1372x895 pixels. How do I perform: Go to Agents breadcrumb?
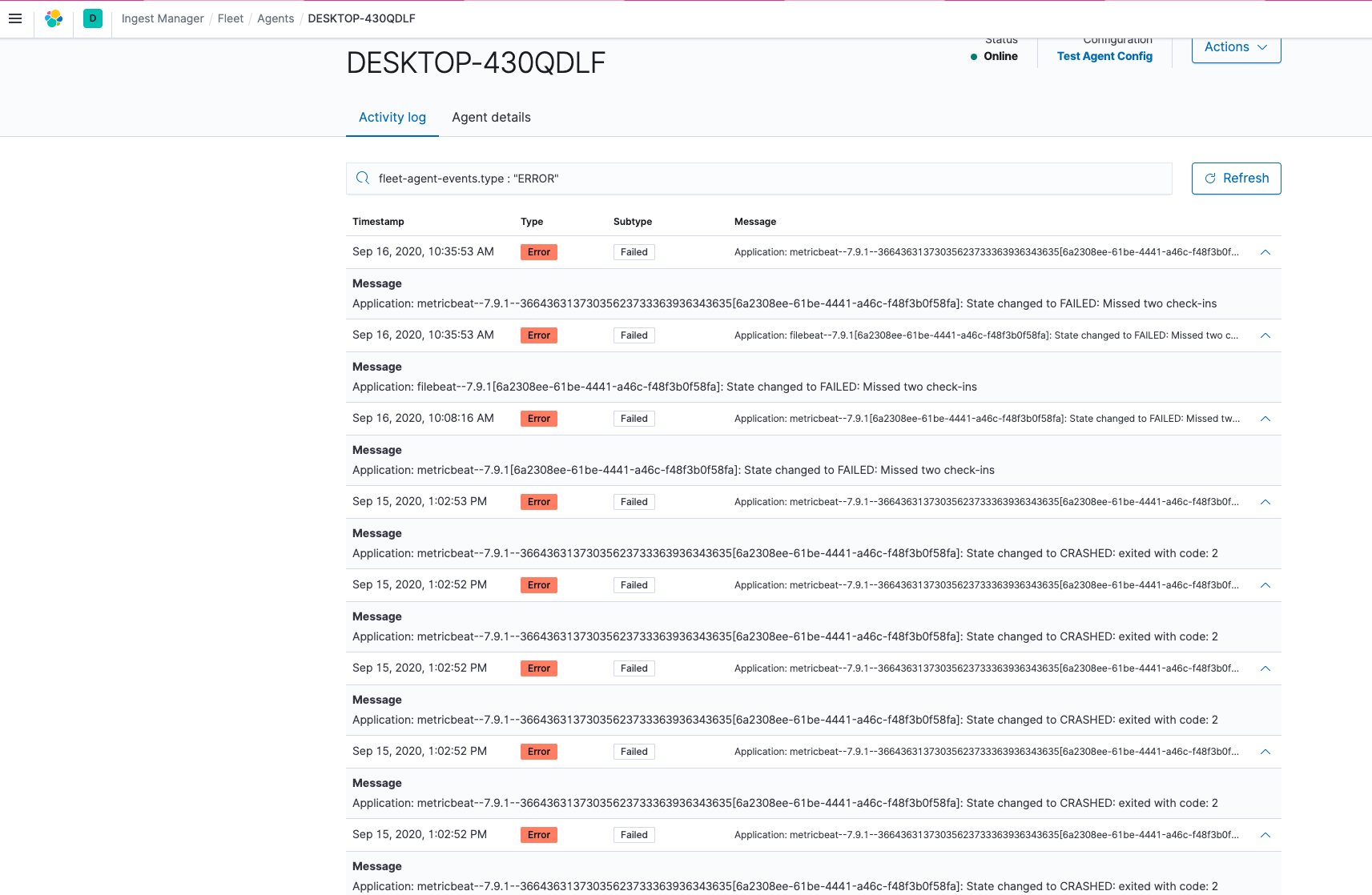[x=275, y=18]
